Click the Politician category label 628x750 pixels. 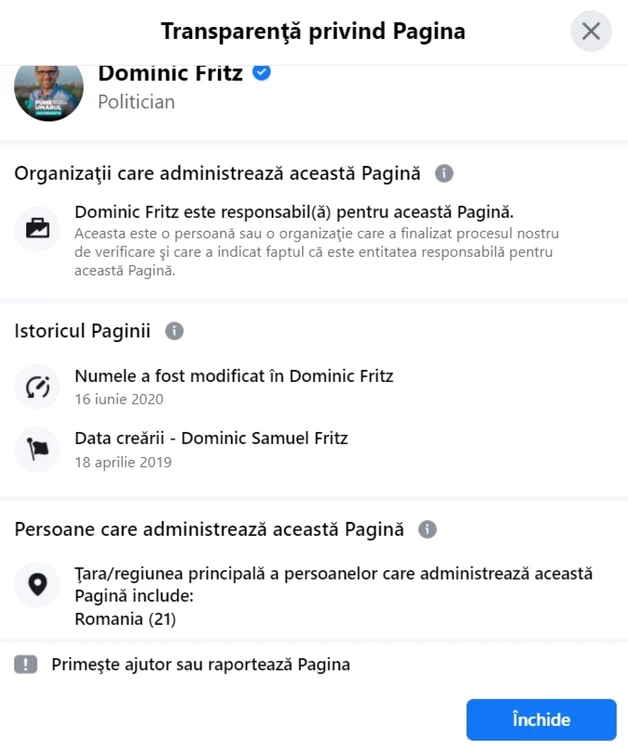point(136,102)
